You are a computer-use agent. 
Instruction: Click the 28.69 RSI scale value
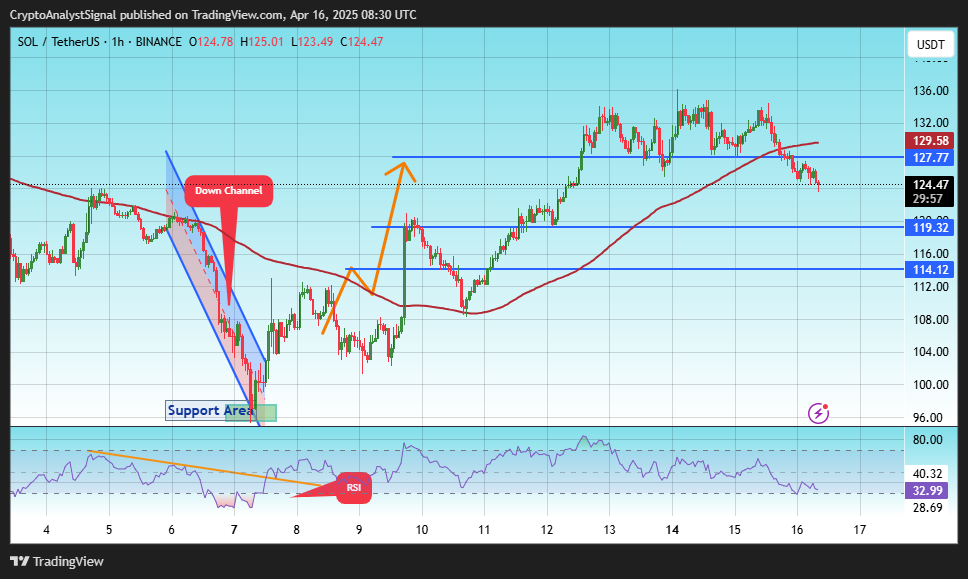(x=927, y=507)
